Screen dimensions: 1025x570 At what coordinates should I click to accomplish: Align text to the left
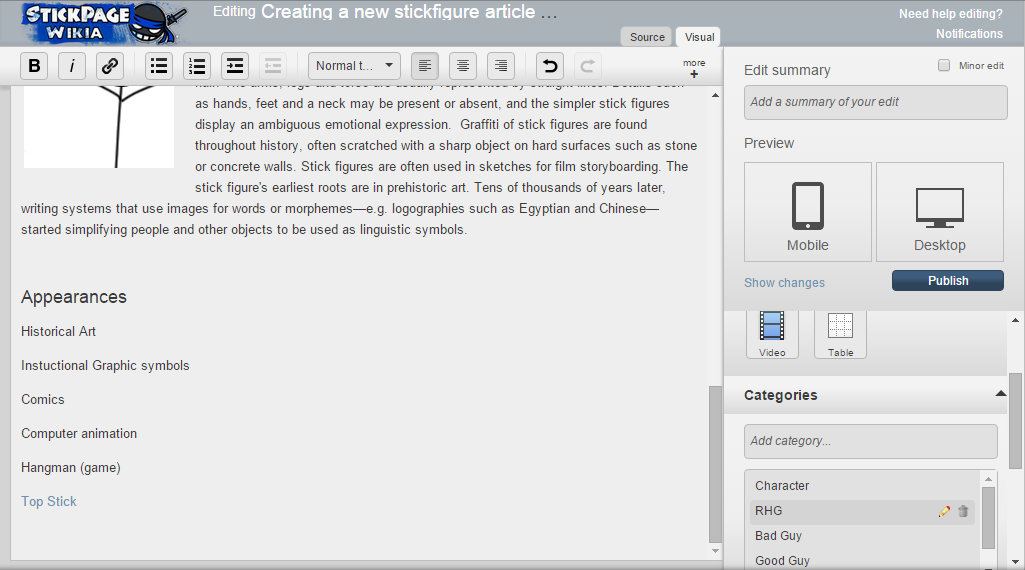pos(425,66)
